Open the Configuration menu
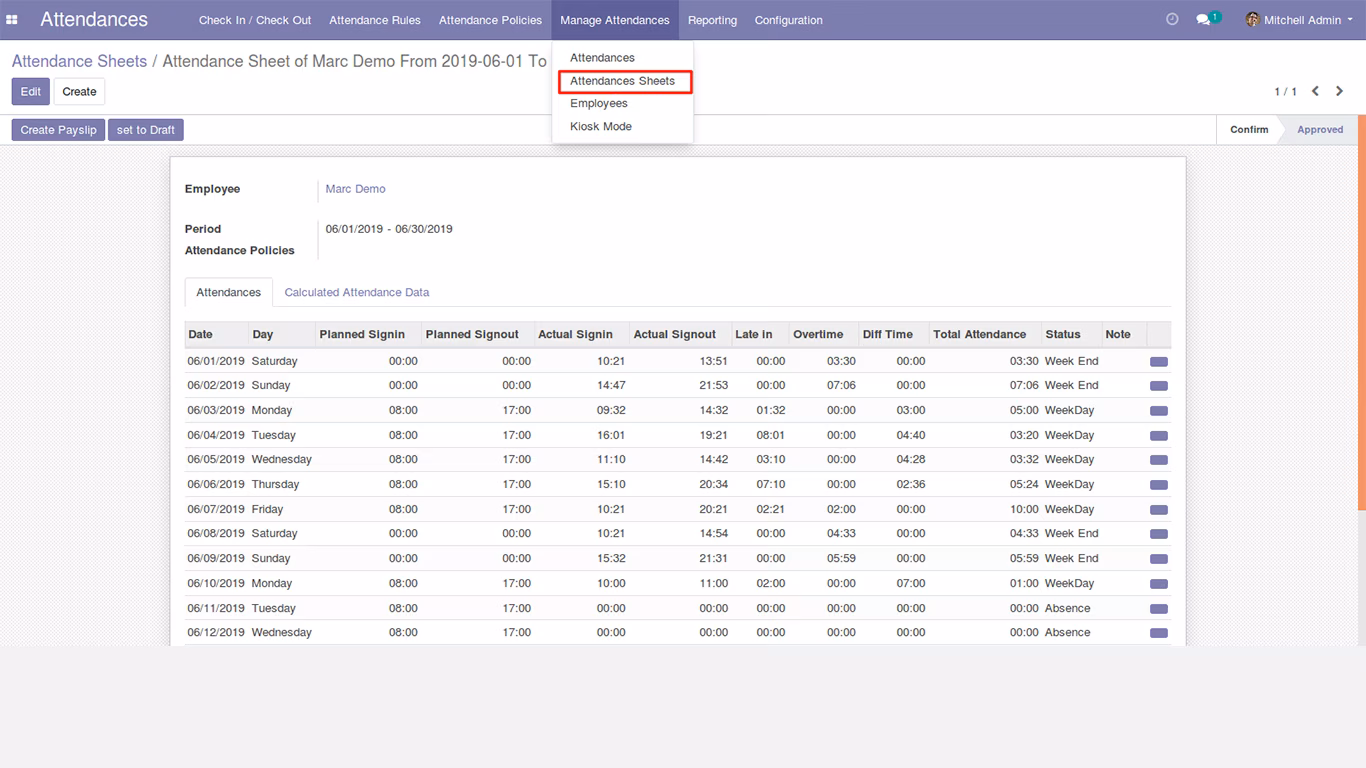Viewport: 1366px width, 768px height. pos(789,20)
